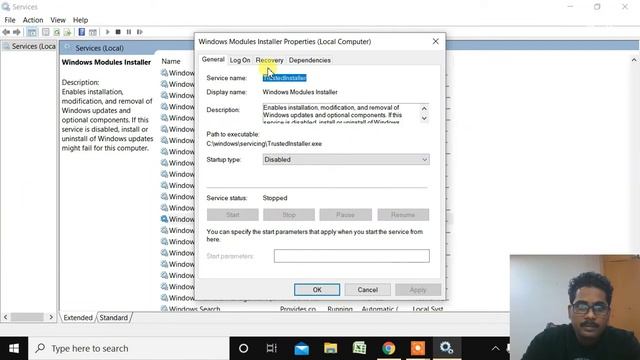The width and height of the screenshot is (640, 360).
Task: Switch to the General tab
Action: pyautogui.click(x=213, y=60)
